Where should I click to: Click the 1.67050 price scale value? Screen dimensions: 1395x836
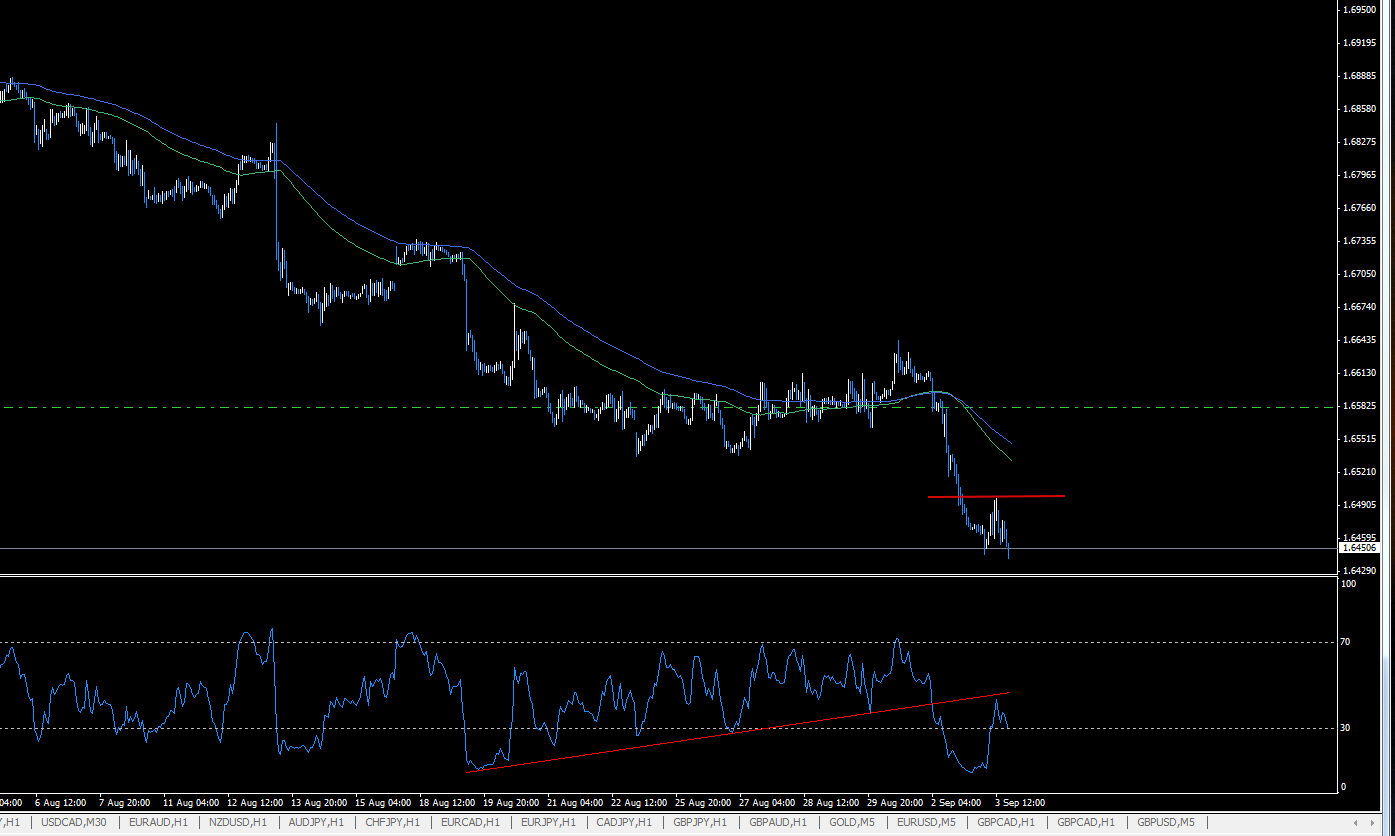click(1358, 274)
